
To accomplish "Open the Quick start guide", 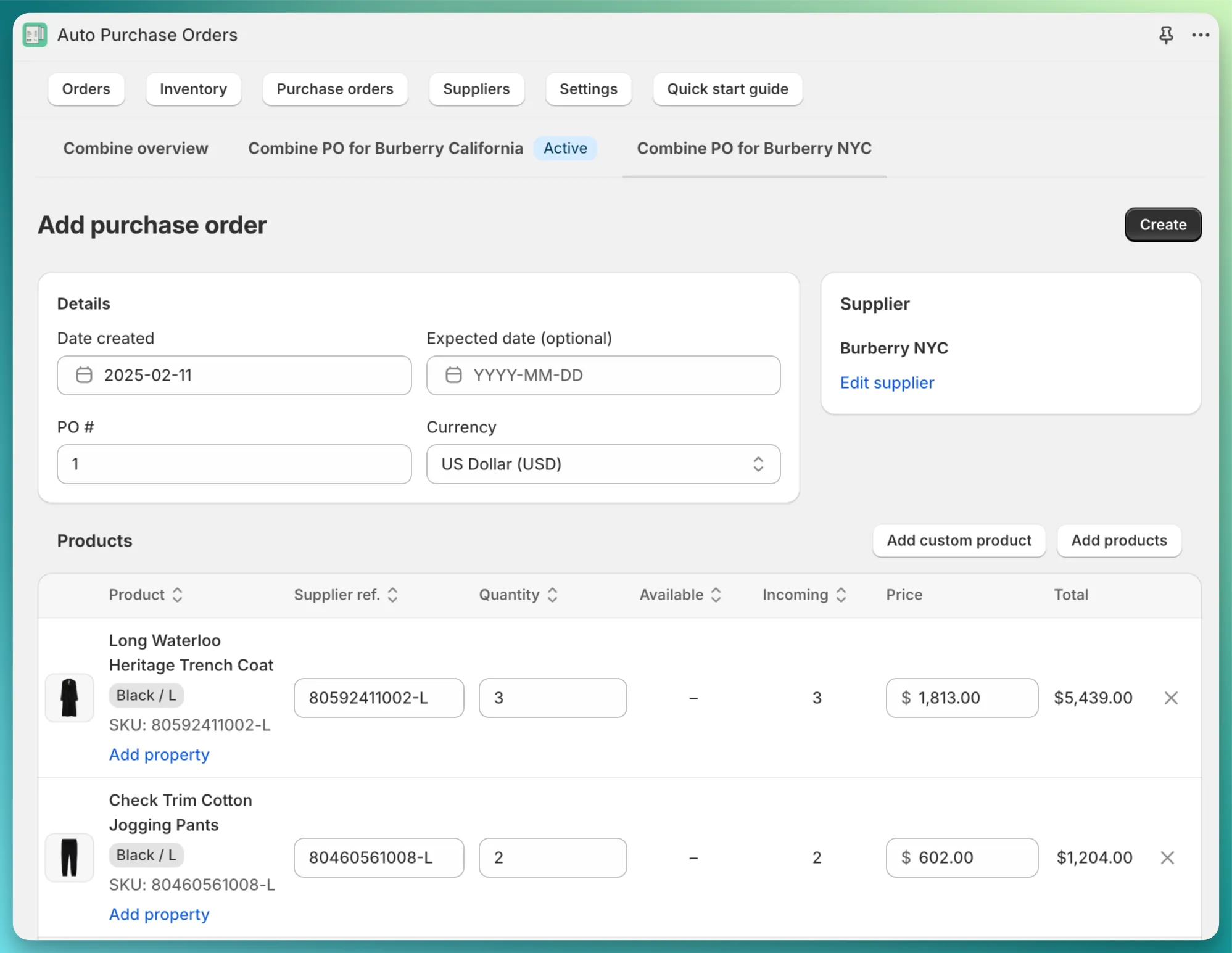I will point(728,89).
